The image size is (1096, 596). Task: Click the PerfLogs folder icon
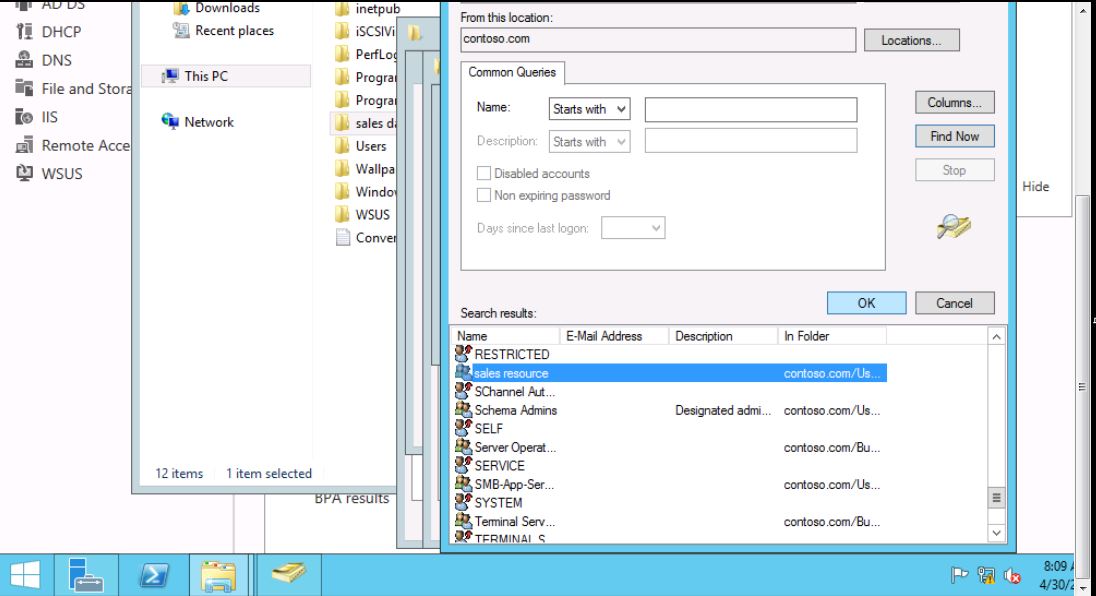pyautogui.click(x=342, y=54)
